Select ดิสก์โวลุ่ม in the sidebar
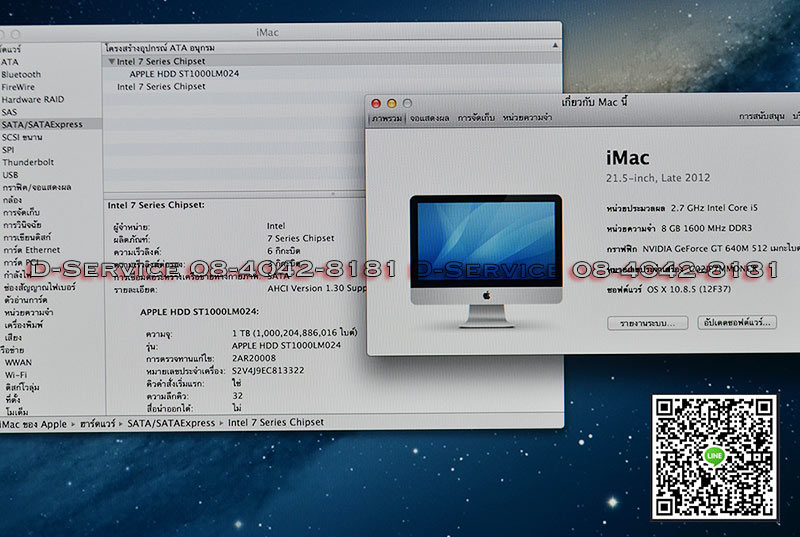Screen dimensions: 800x537 22,388
